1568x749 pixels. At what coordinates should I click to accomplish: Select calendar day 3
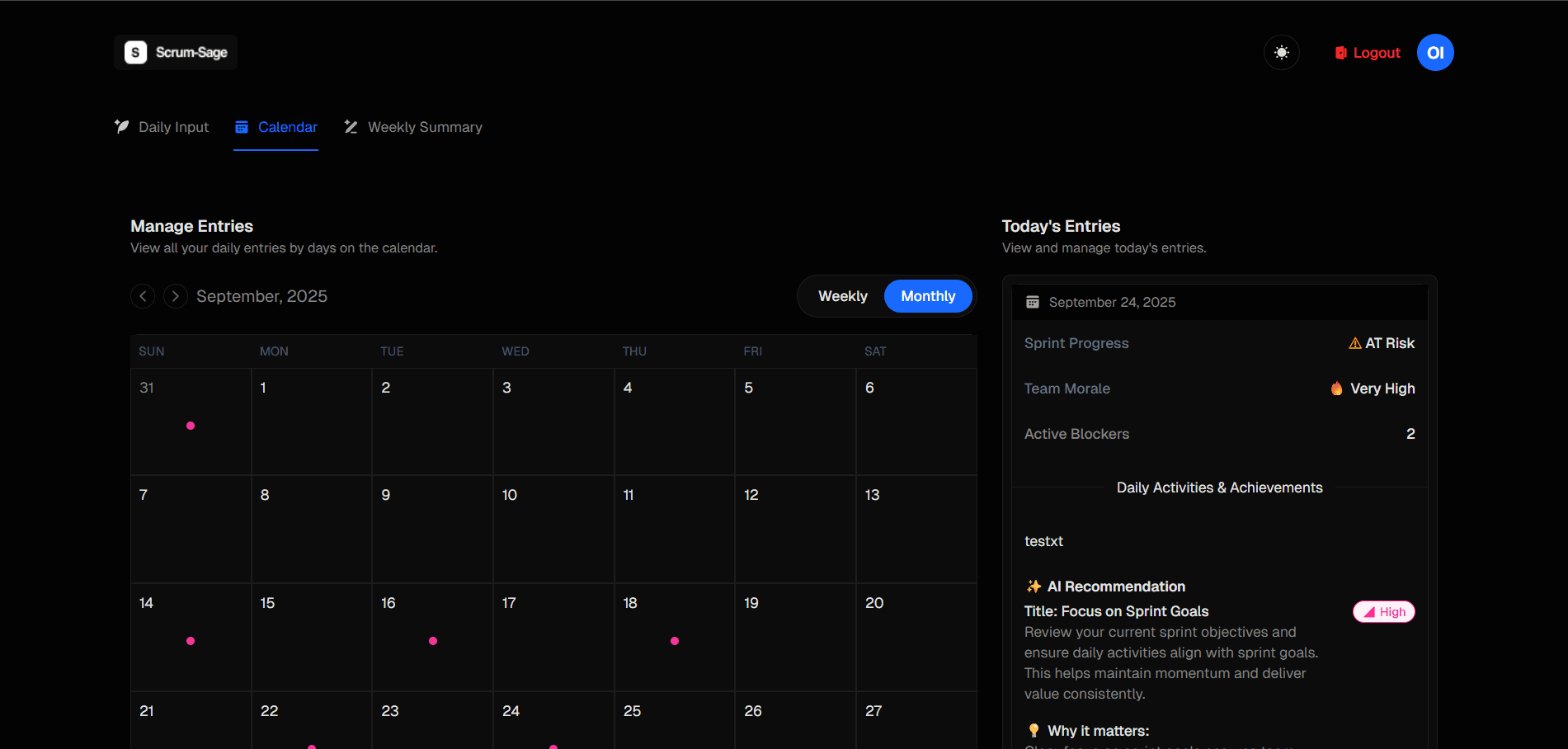point(553,422)
